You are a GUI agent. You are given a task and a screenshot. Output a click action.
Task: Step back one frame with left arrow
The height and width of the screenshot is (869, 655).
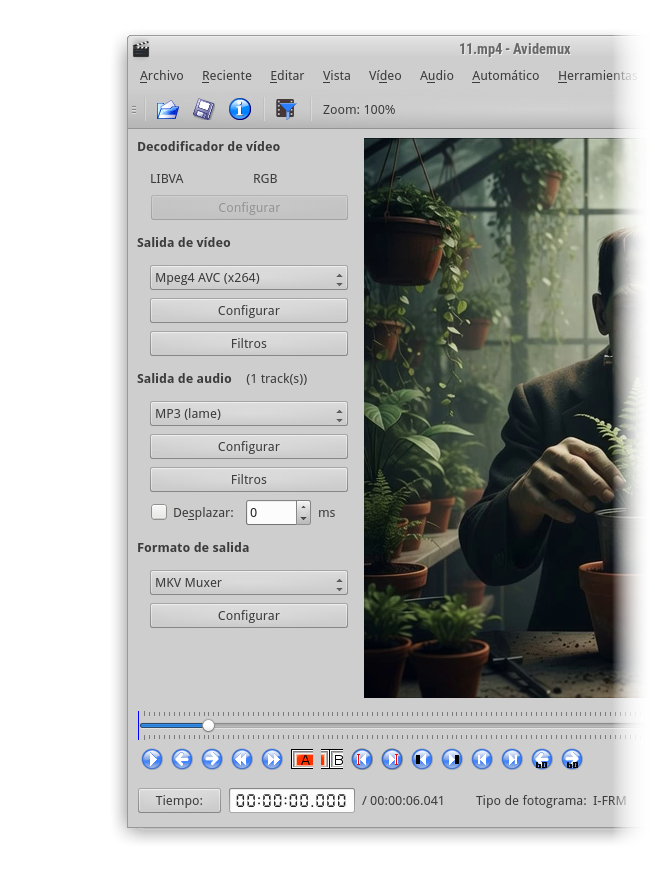[182, 759]
